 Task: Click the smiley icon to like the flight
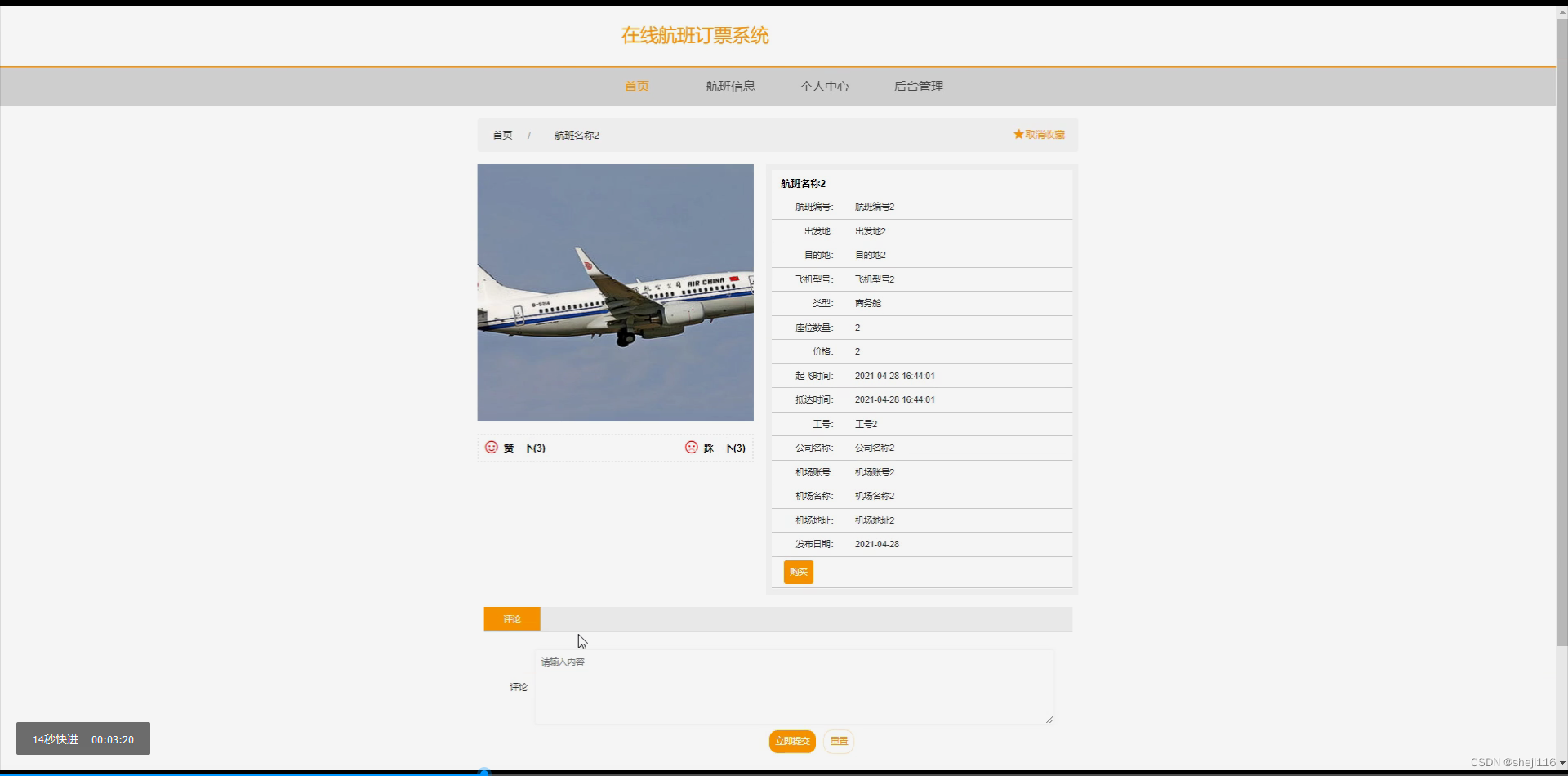(x=491, y=447)
